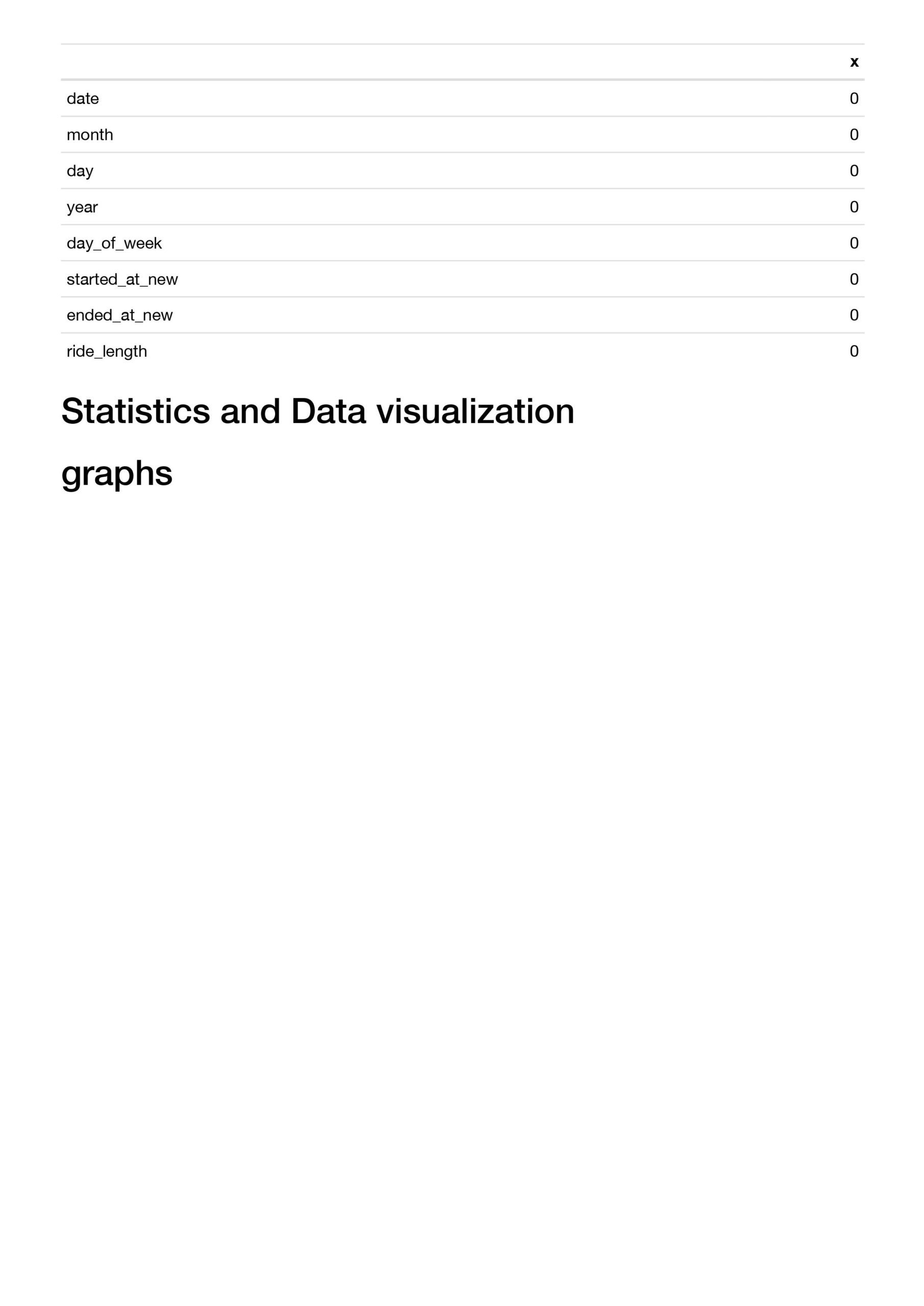Select the 0 value in month row

pyautogui.click(x=854, y=135)
